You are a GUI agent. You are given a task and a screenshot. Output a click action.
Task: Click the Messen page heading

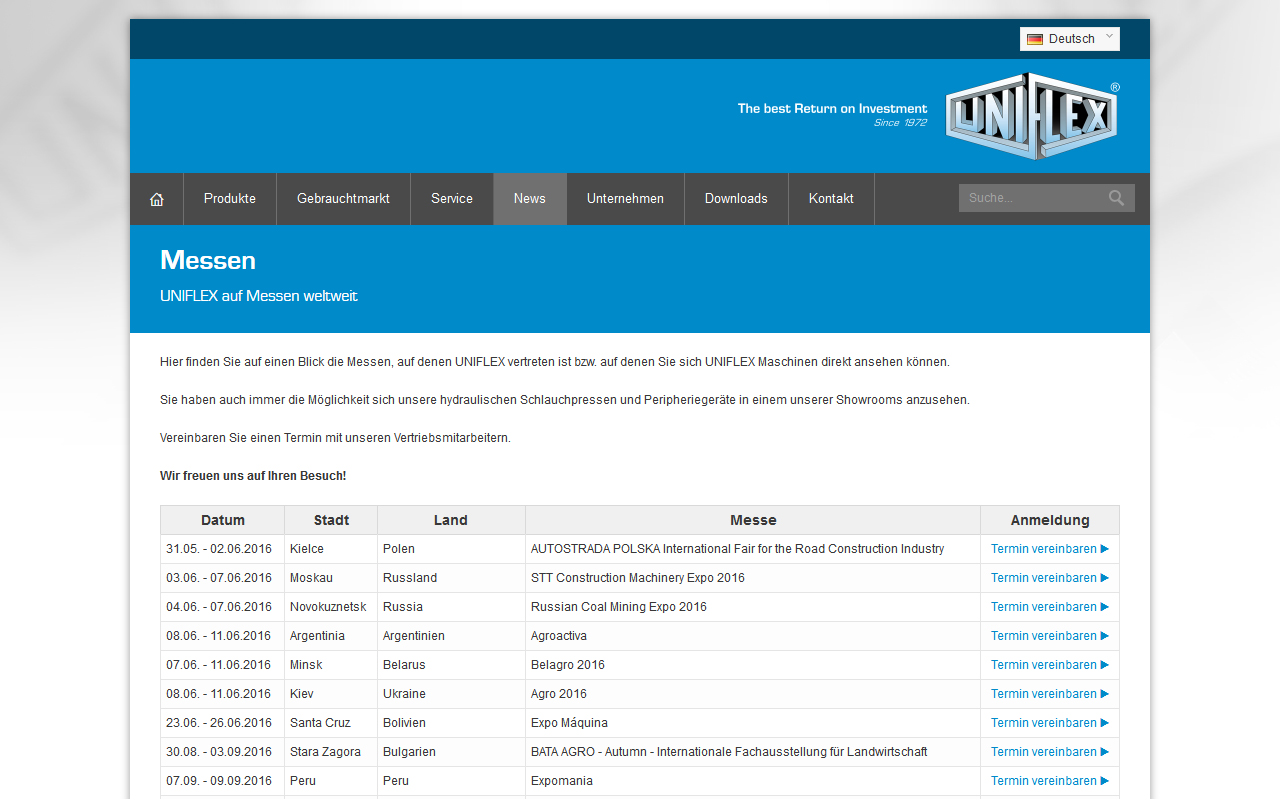(208, 260)
